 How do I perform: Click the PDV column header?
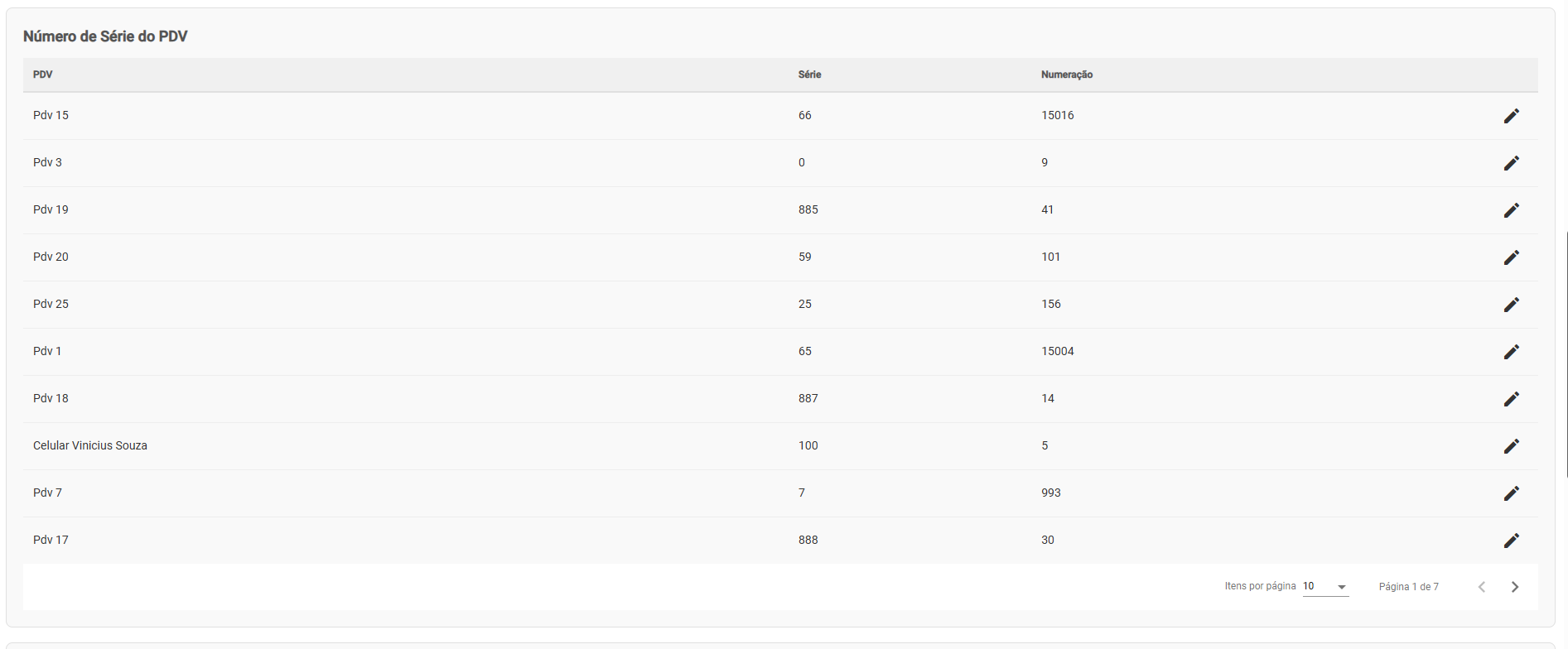[x=43, y=75]
